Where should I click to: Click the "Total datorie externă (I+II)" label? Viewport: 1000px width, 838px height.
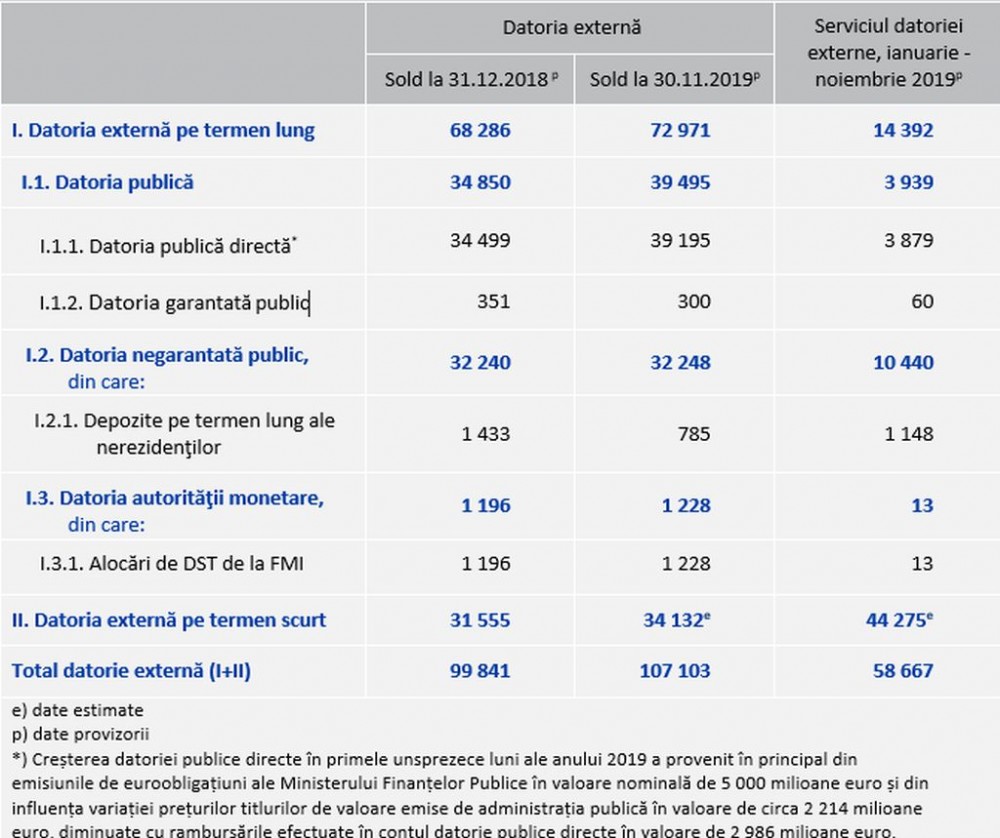tap(131, 670)
